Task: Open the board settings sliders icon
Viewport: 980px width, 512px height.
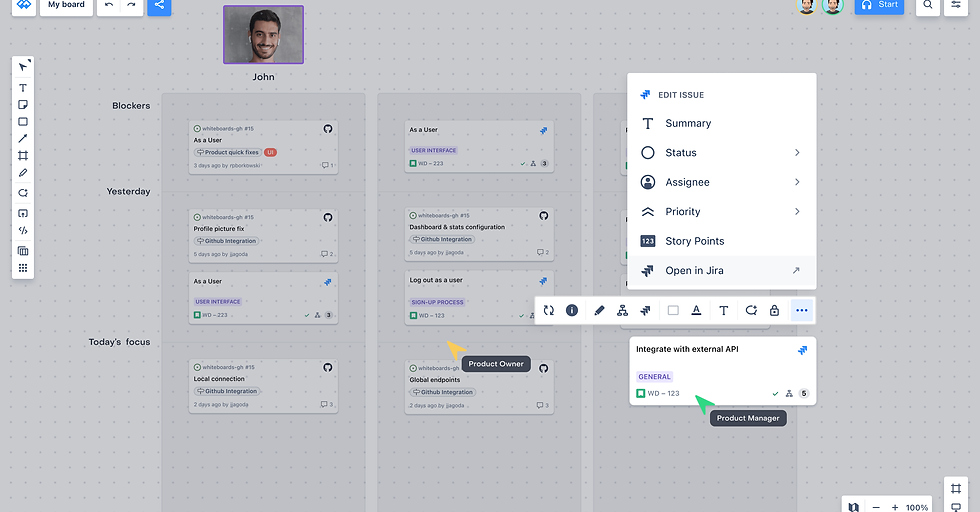Action: coord(956,5)
